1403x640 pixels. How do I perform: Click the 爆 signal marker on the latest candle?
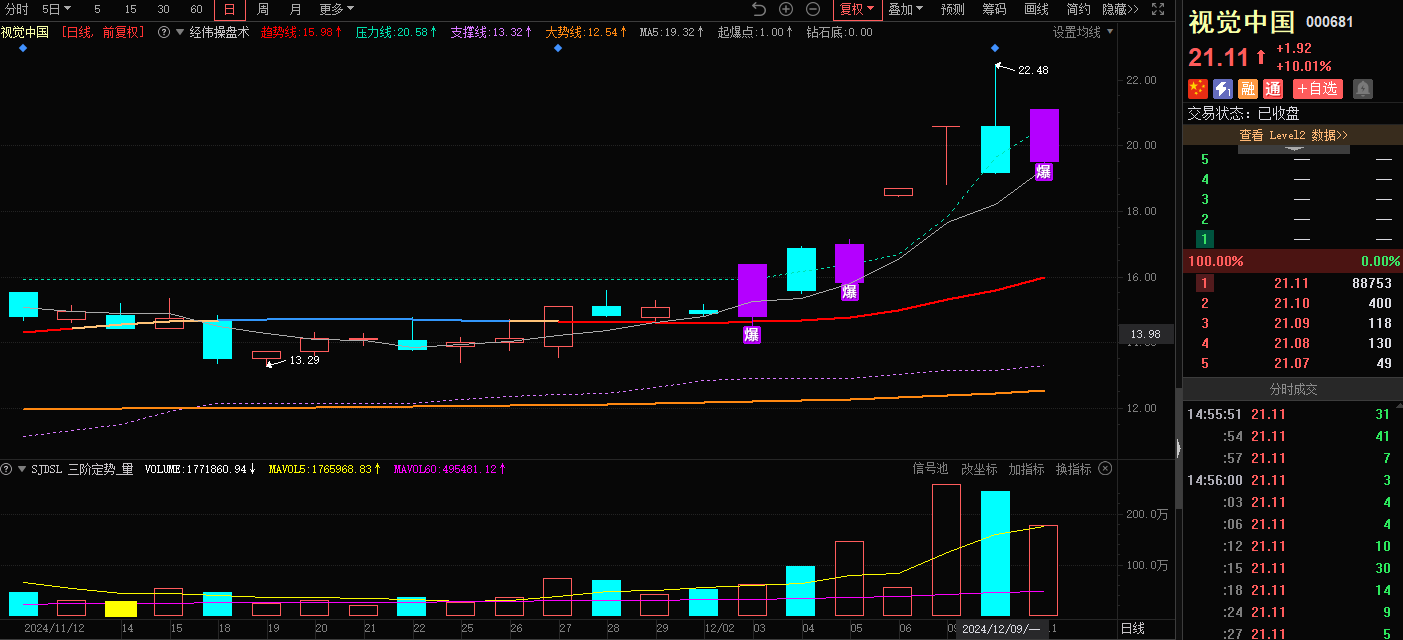(x=1043, y=171)
